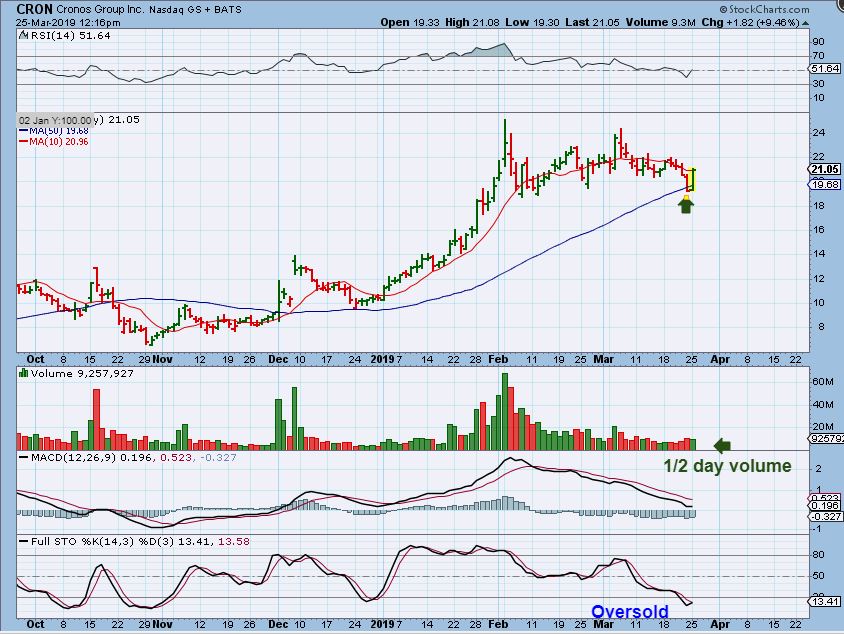The height and width of the screenshot is (634, 844).
Task: Click the 70 overbought level on RSI axis
Action: click(818, 55)
